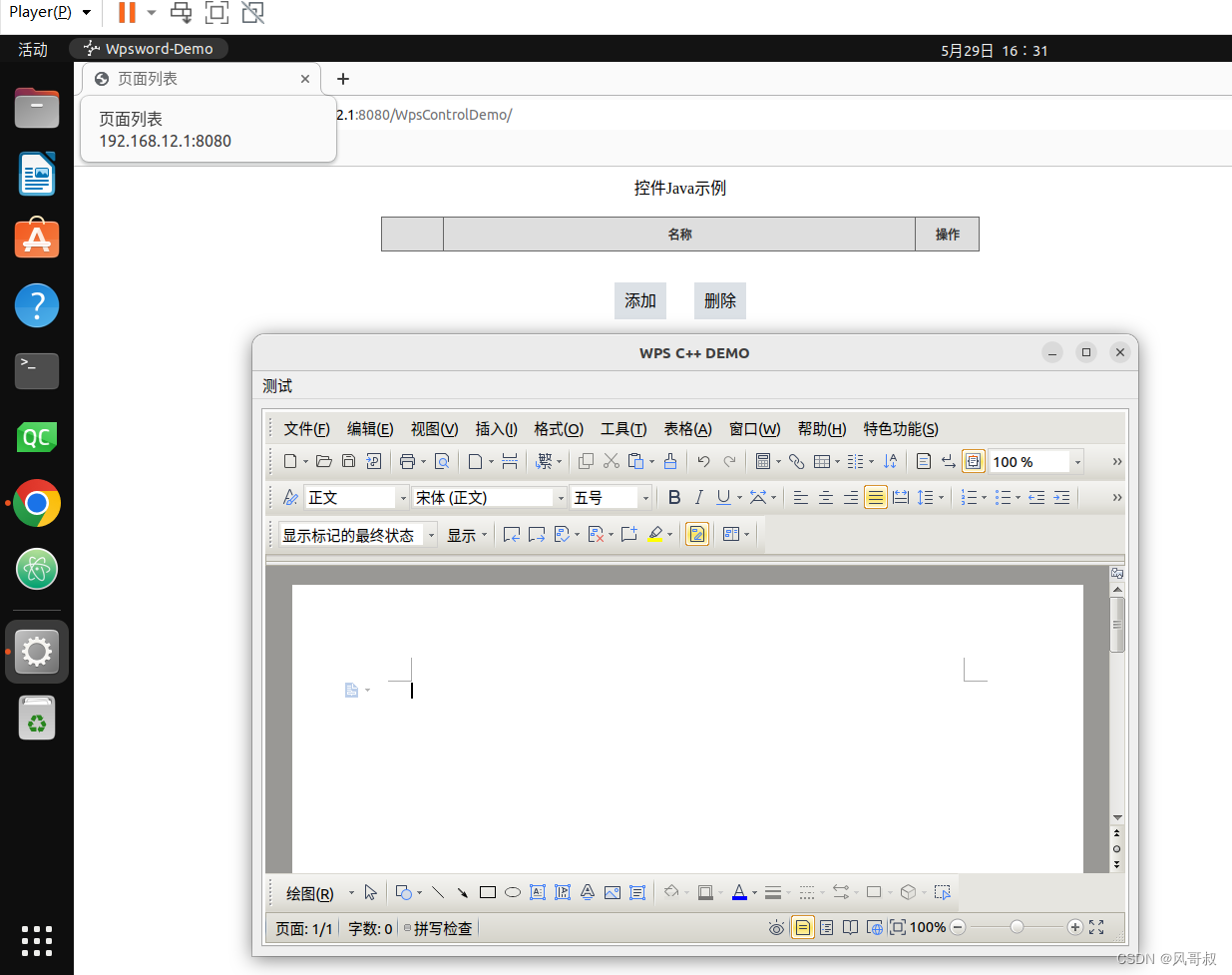Click the align right icon
The width and height of the screenshot is (1232, 975).
850,497
